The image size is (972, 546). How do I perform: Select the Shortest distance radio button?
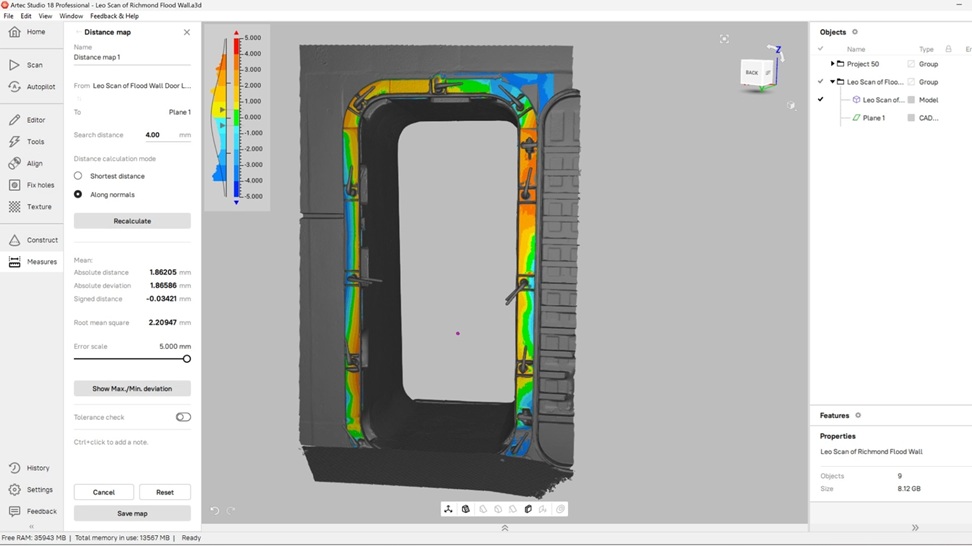[78, 176]
